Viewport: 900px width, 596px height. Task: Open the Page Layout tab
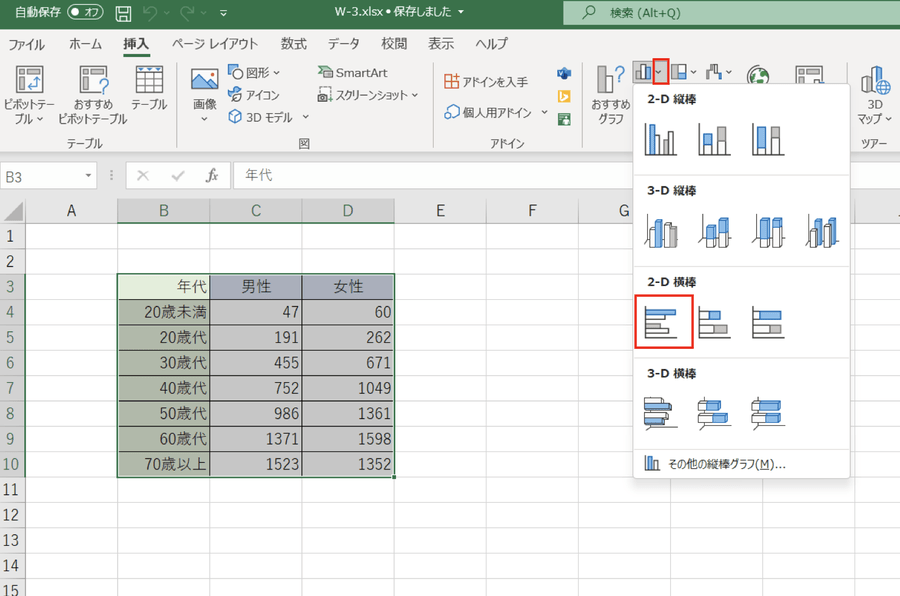coord(214,44)
